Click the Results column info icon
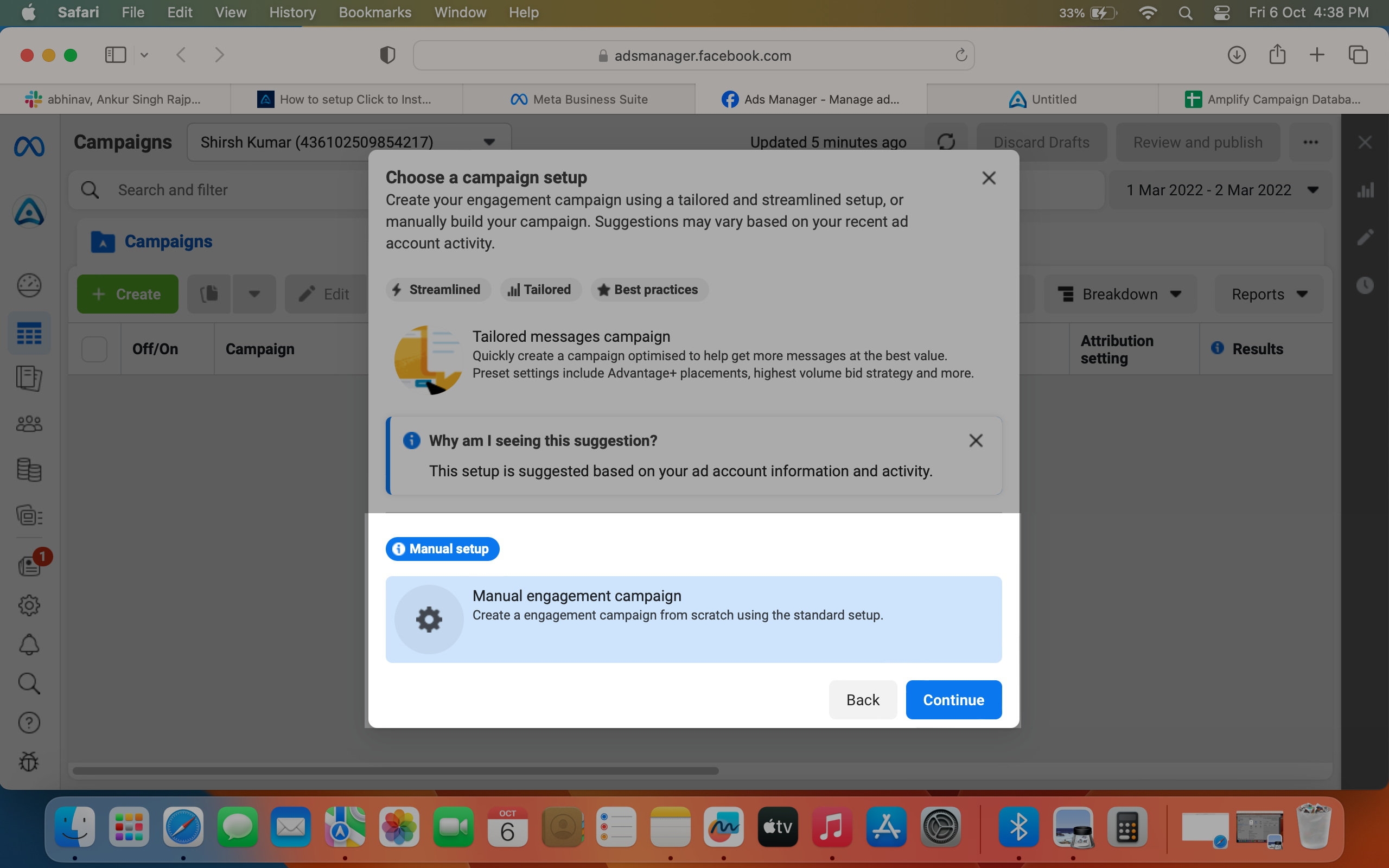 pos(1218,348)
